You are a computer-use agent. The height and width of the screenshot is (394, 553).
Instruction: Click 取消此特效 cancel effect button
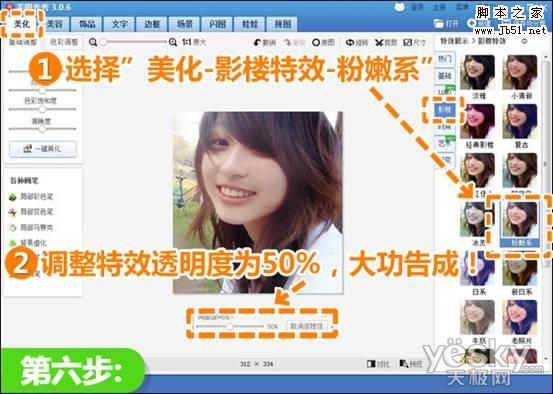pos(306,326)
